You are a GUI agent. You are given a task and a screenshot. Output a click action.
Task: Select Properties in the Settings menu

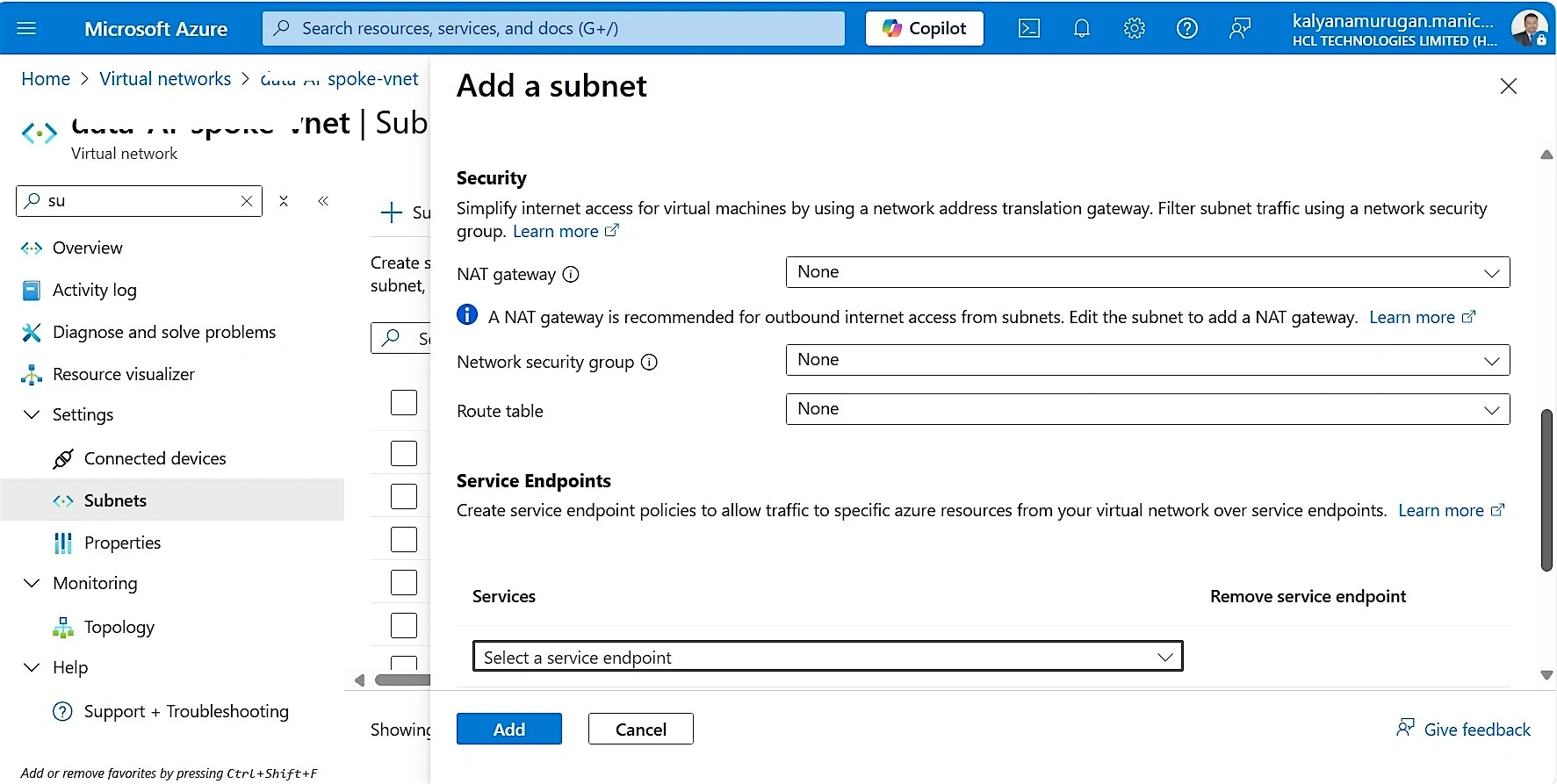tap(122, 543)
